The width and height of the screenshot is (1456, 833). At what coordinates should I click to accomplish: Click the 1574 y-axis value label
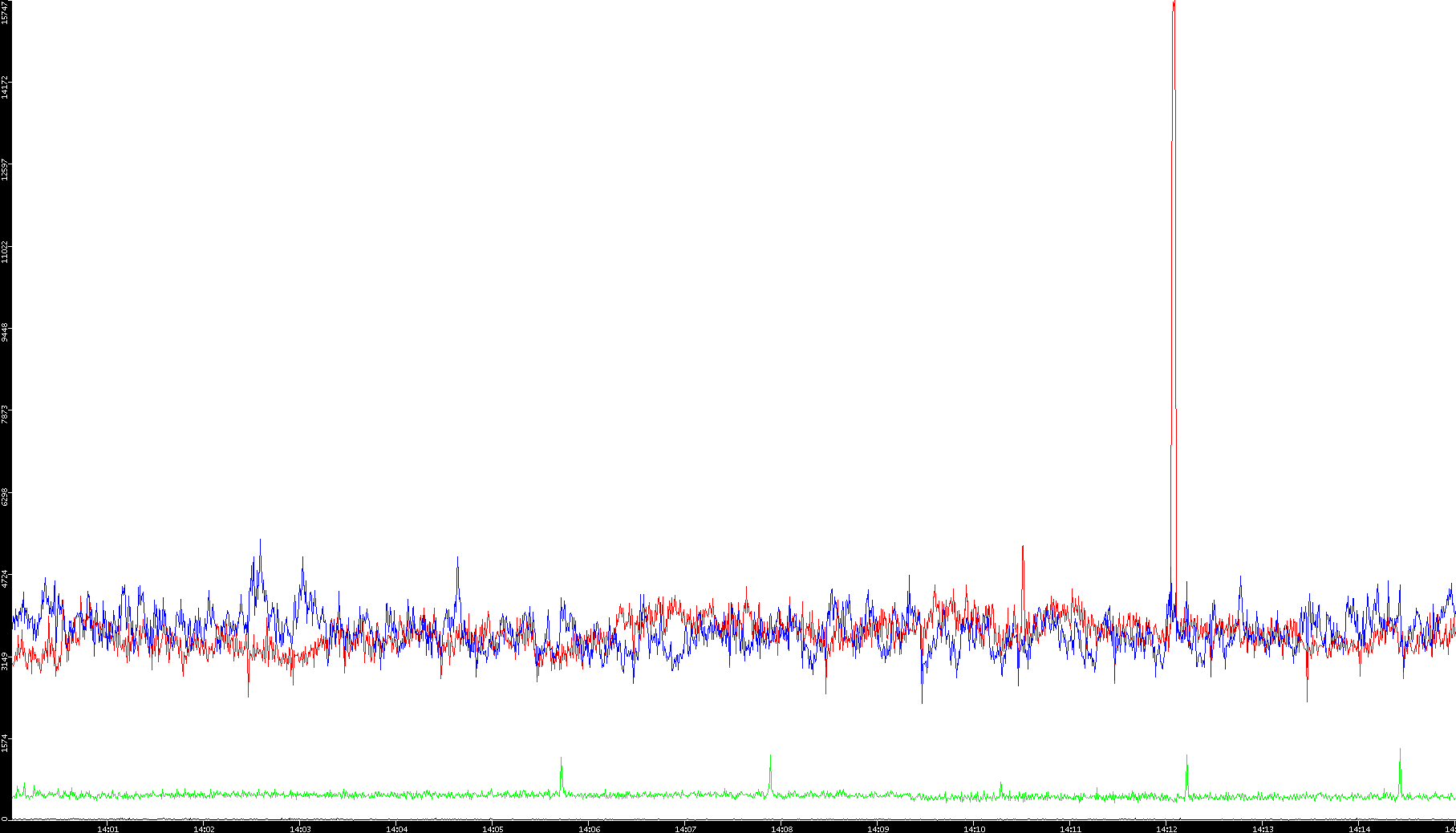(x=5, y=742)
